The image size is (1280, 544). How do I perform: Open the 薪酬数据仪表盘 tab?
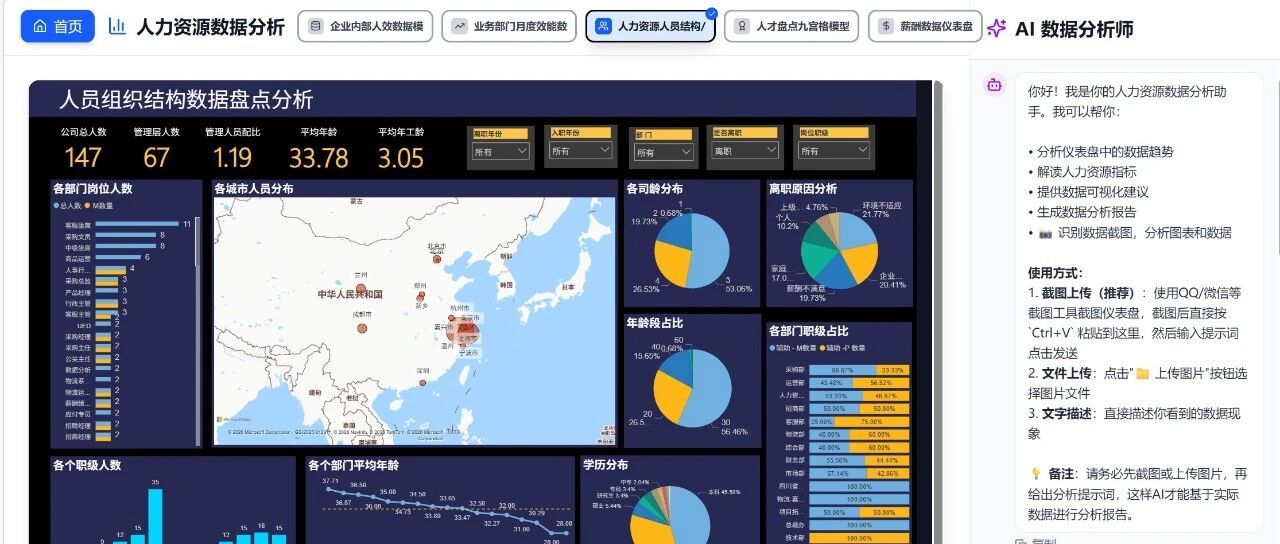click(x=925, y=27)
